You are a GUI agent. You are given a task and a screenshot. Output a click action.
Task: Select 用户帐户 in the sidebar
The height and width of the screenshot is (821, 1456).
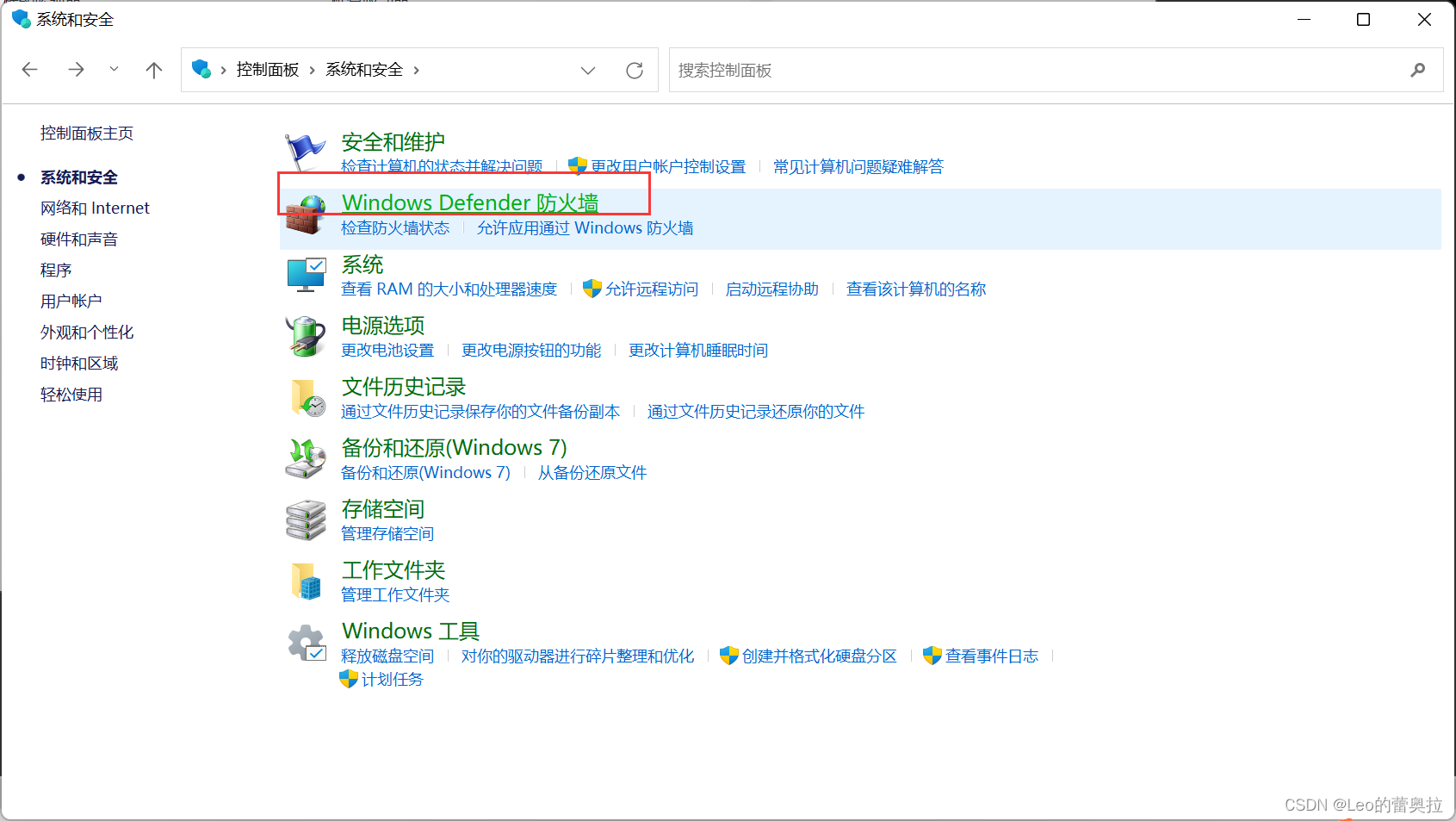click(x=71, y=301)
